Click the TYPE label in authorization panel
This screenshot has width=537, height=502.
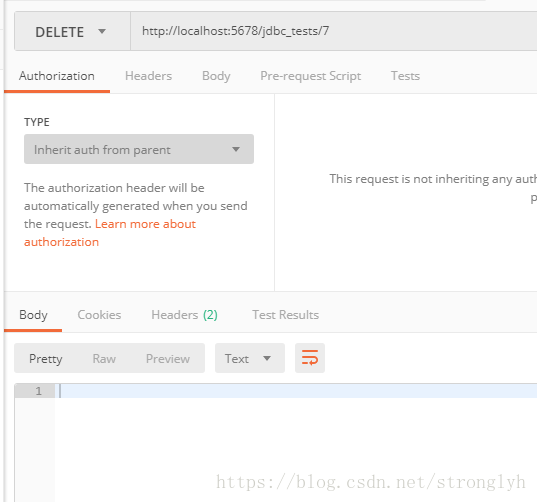37,122
